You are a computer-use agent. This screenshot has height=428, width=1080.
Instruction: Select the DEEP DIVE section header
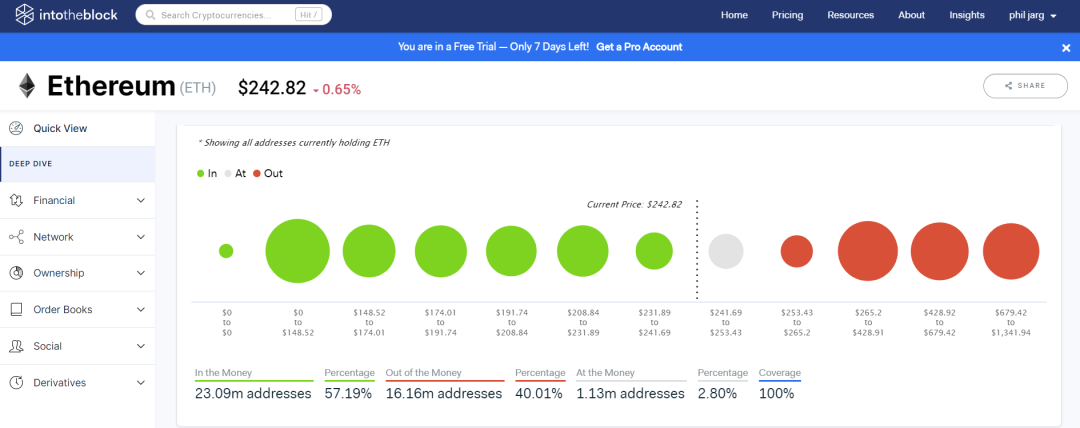[x=77, y=164]
